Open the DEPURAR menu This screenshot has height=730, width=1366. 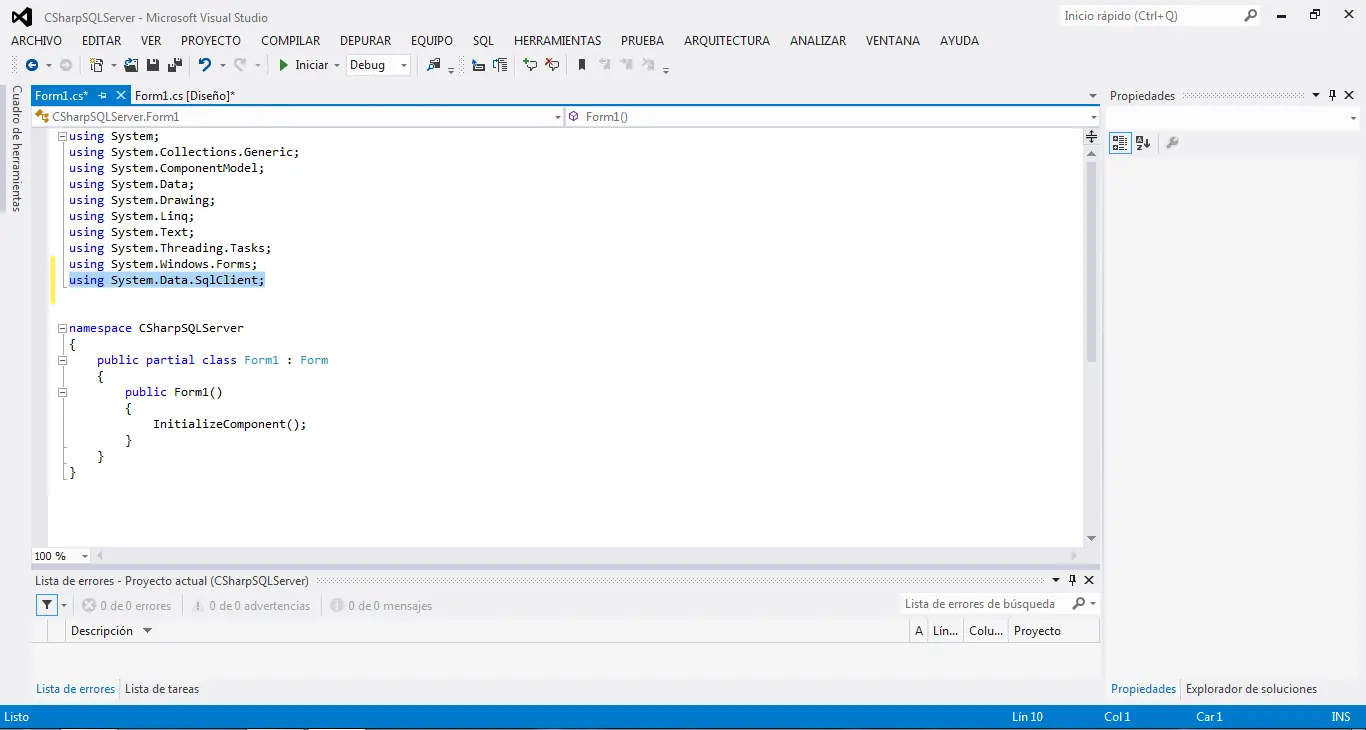pos(366,41)
